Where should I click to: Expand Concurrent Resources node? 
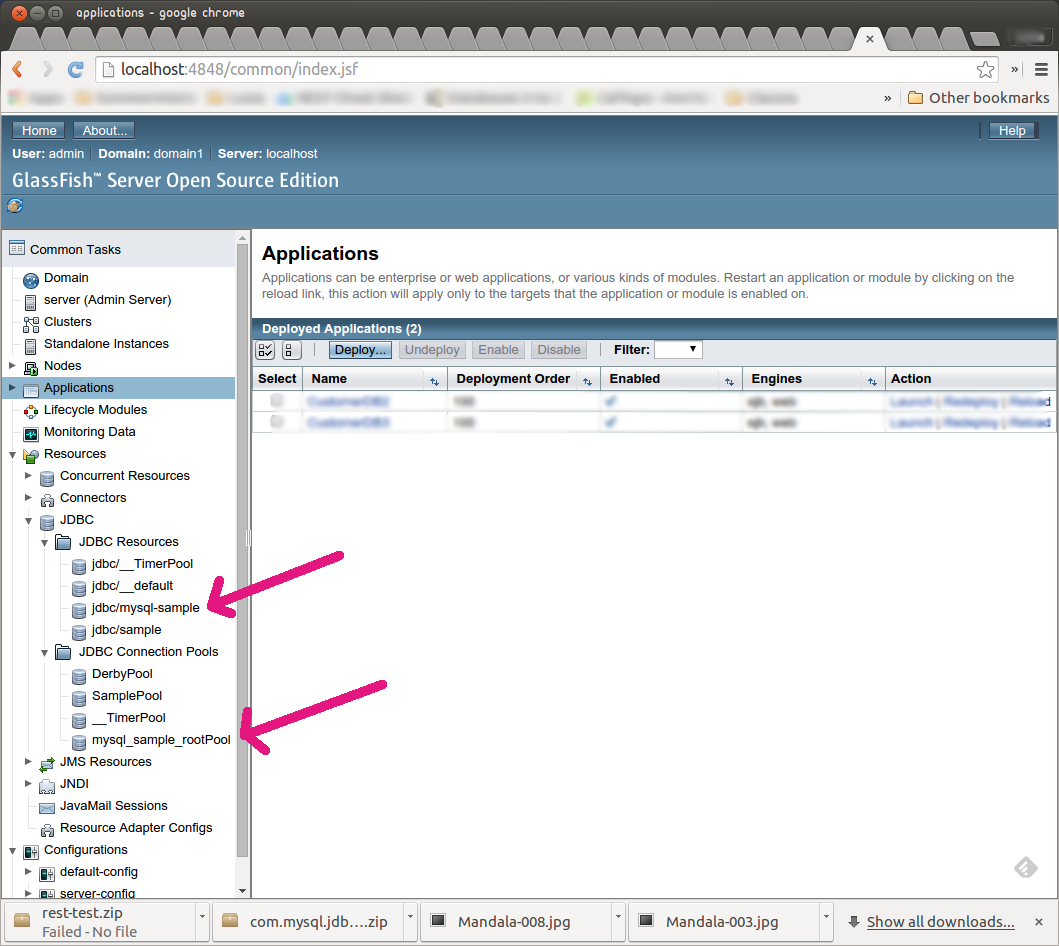(x=28, y=475)
